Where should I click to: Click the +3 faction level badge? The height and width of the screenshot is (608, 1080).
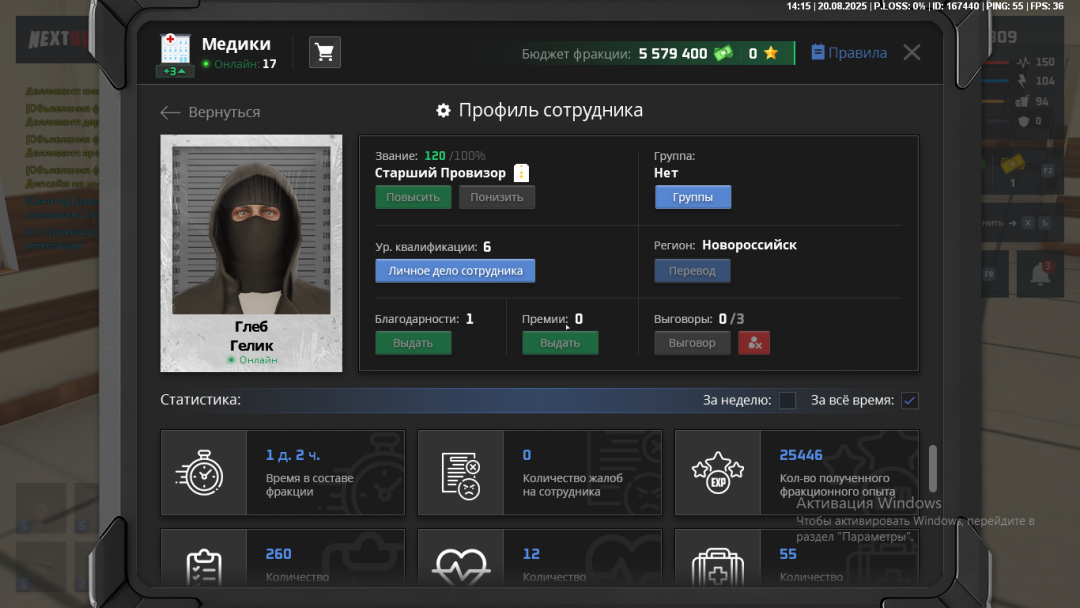point(175,71)
